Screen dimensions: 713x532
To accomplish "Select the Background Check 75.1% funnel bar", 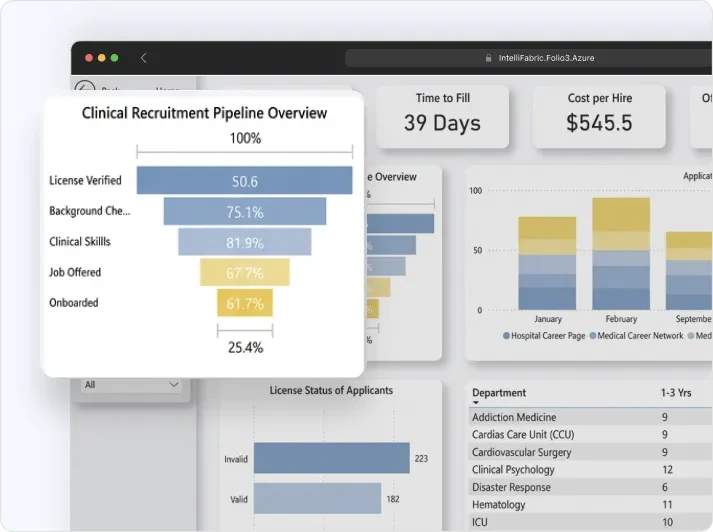I will pyautogui.click(x=245, y=211).
